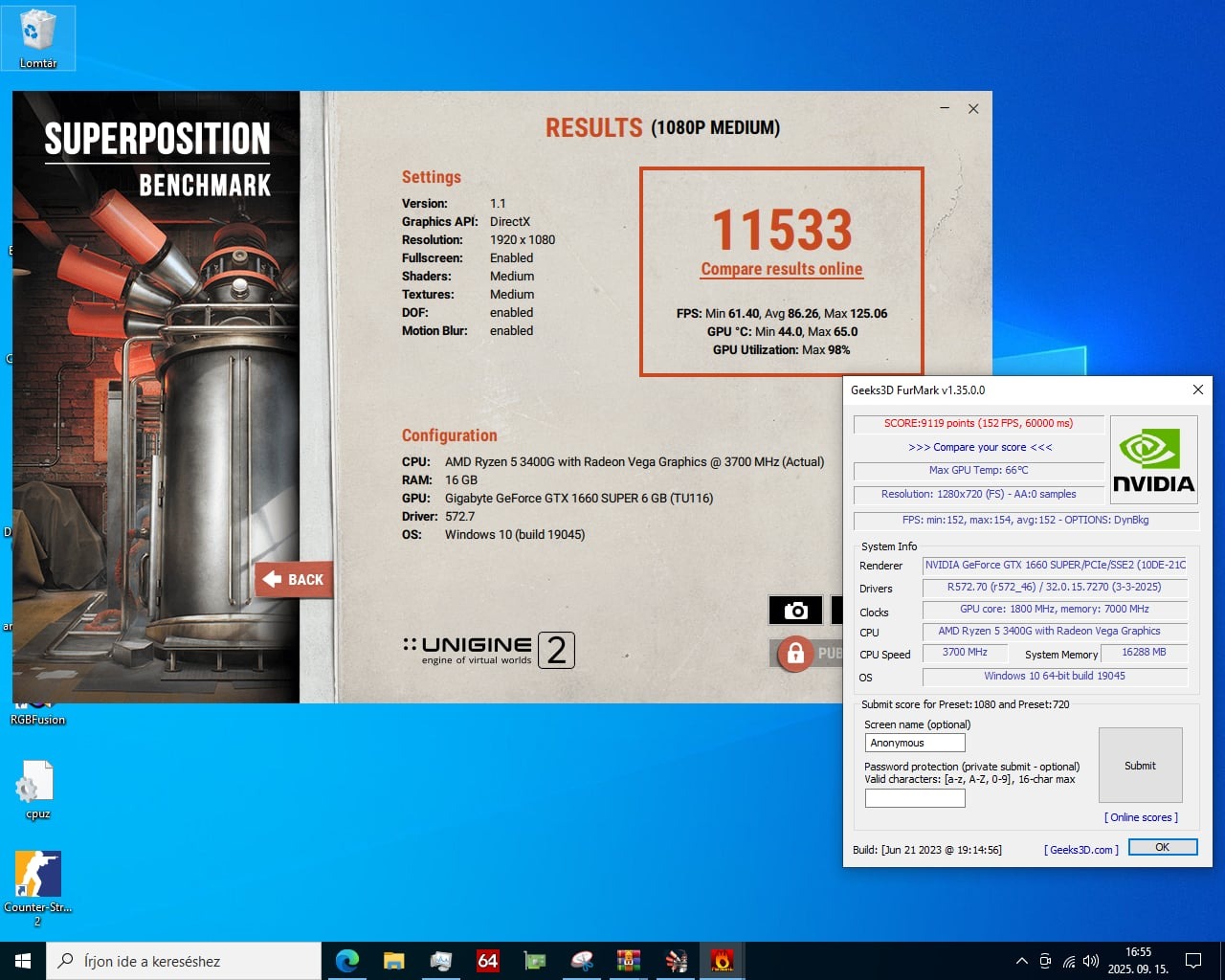Click the red padlock publish icon

(794, 654)
